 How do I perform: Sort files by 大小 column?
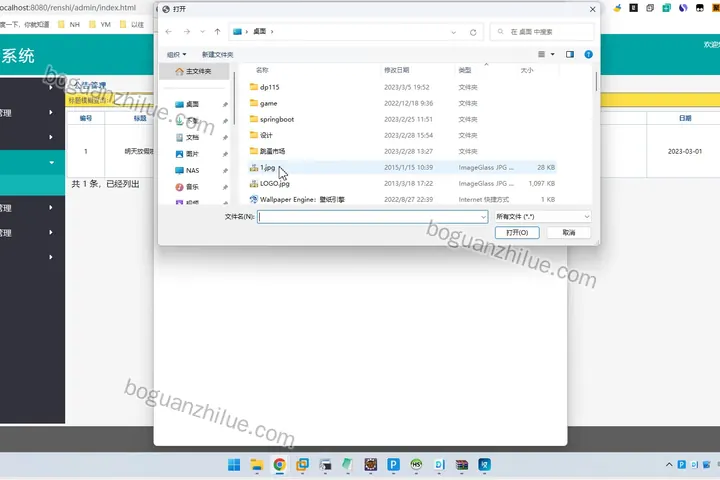click(527, 70)
